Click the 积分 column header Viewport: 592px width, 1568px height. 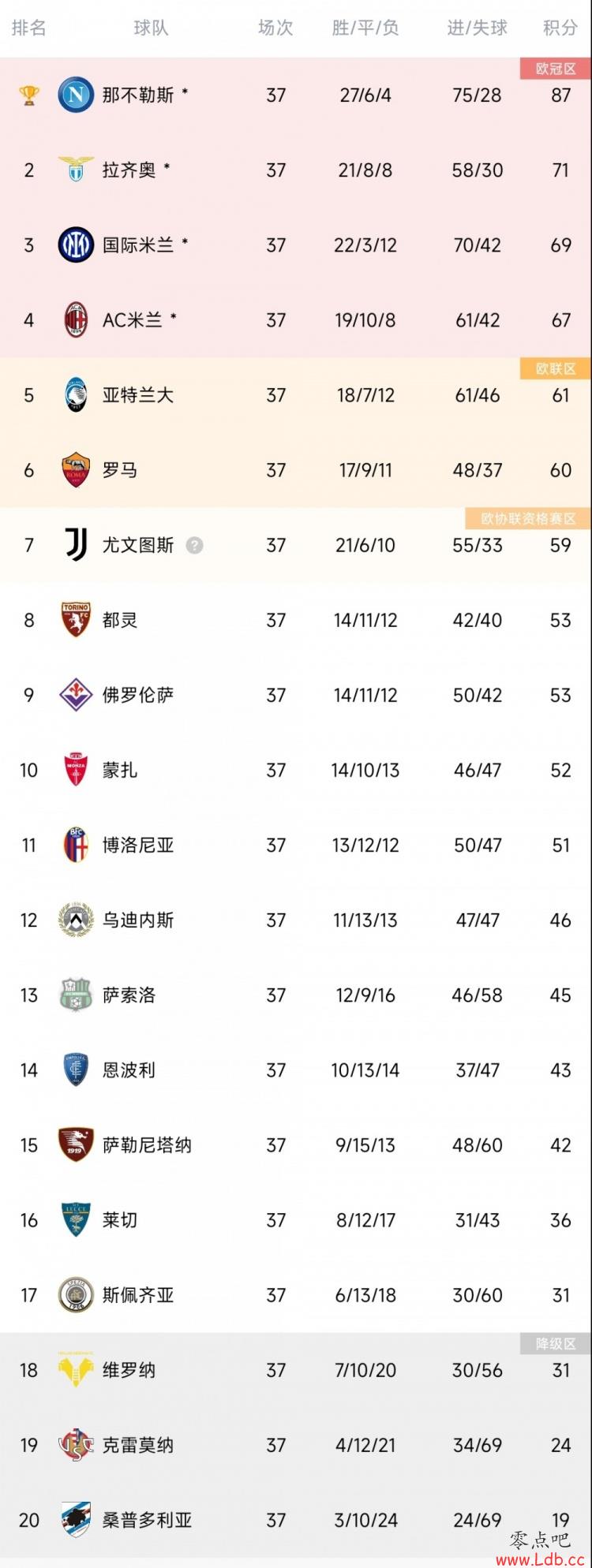pos(560,28)
